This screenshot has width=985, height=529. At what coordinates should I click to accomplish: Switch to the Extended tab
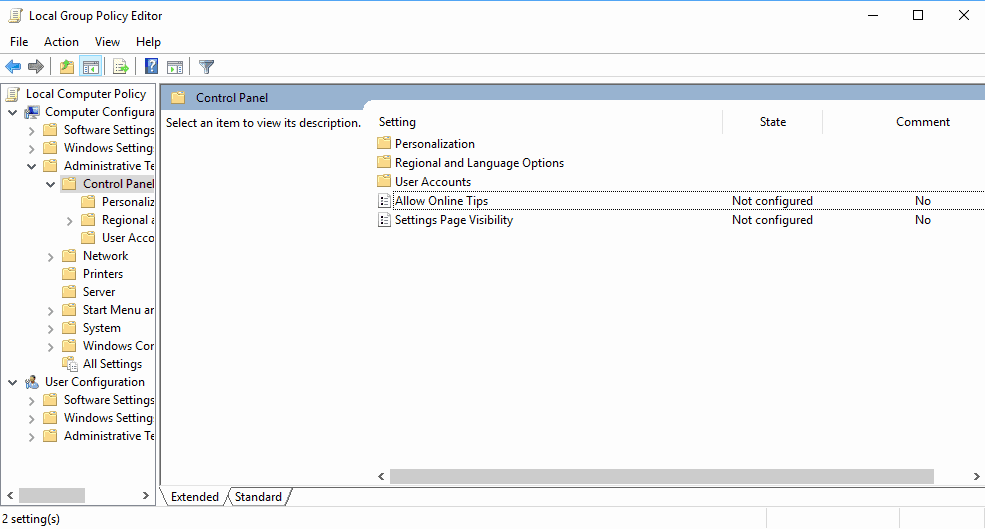[x=194, y=496]
